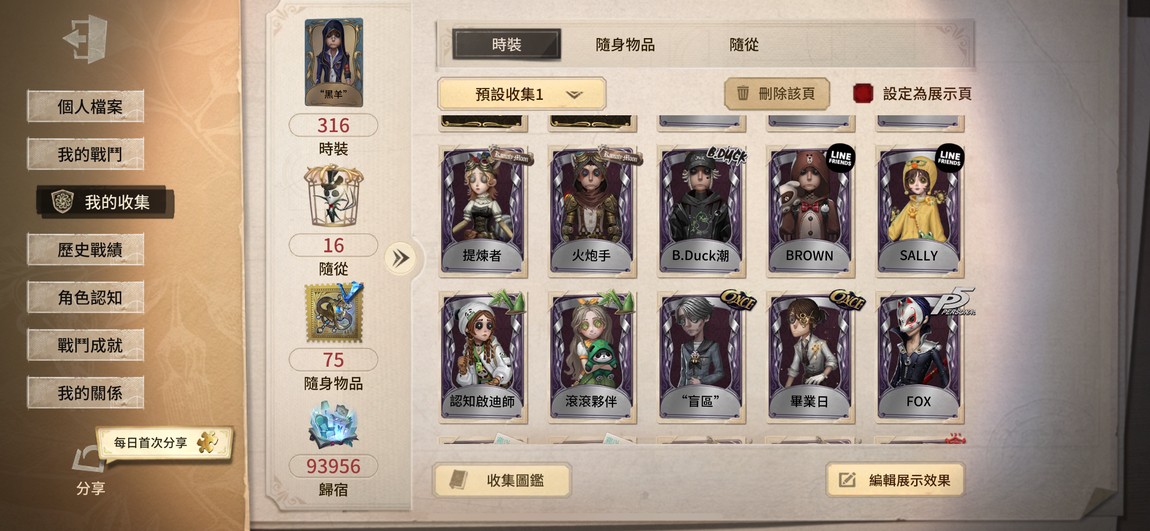Select the 時裝 tab
Screen dimensions: 1150x531
(507, 45)
